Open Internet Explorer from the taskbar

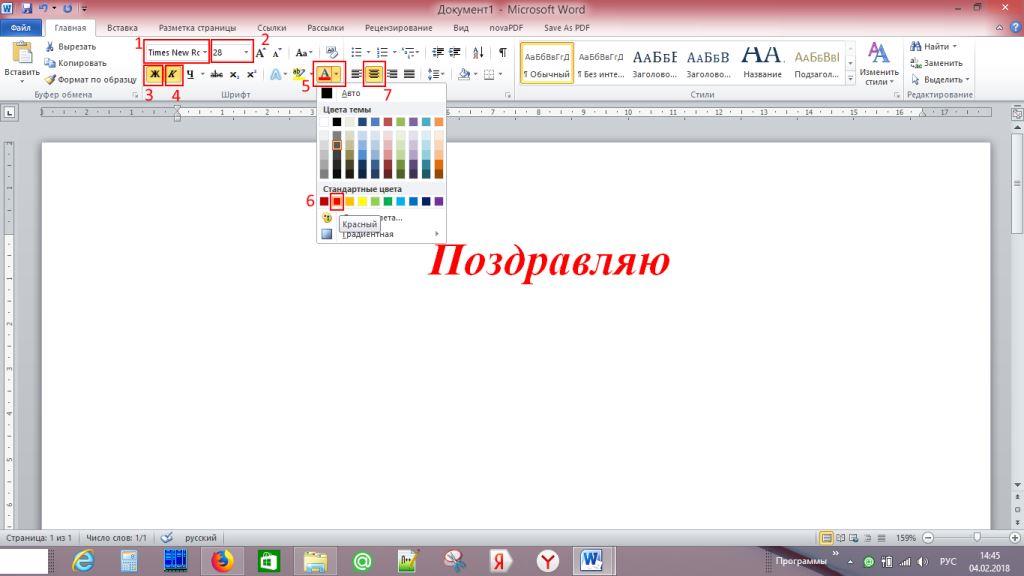pos(83,561)
